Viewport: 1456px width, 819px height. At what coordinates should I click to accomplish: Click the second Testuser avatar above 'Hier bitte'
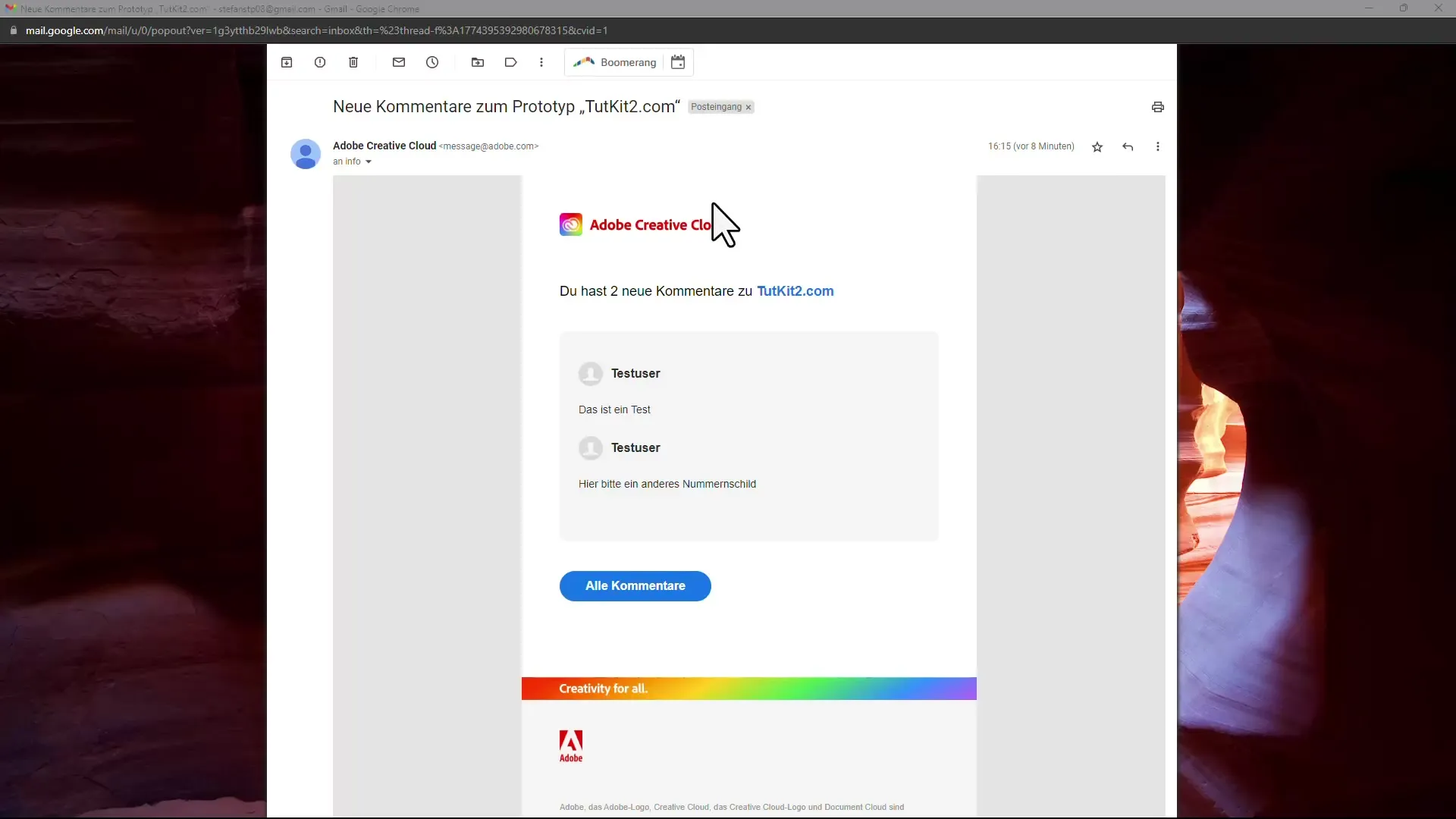[x=591, y=447]
